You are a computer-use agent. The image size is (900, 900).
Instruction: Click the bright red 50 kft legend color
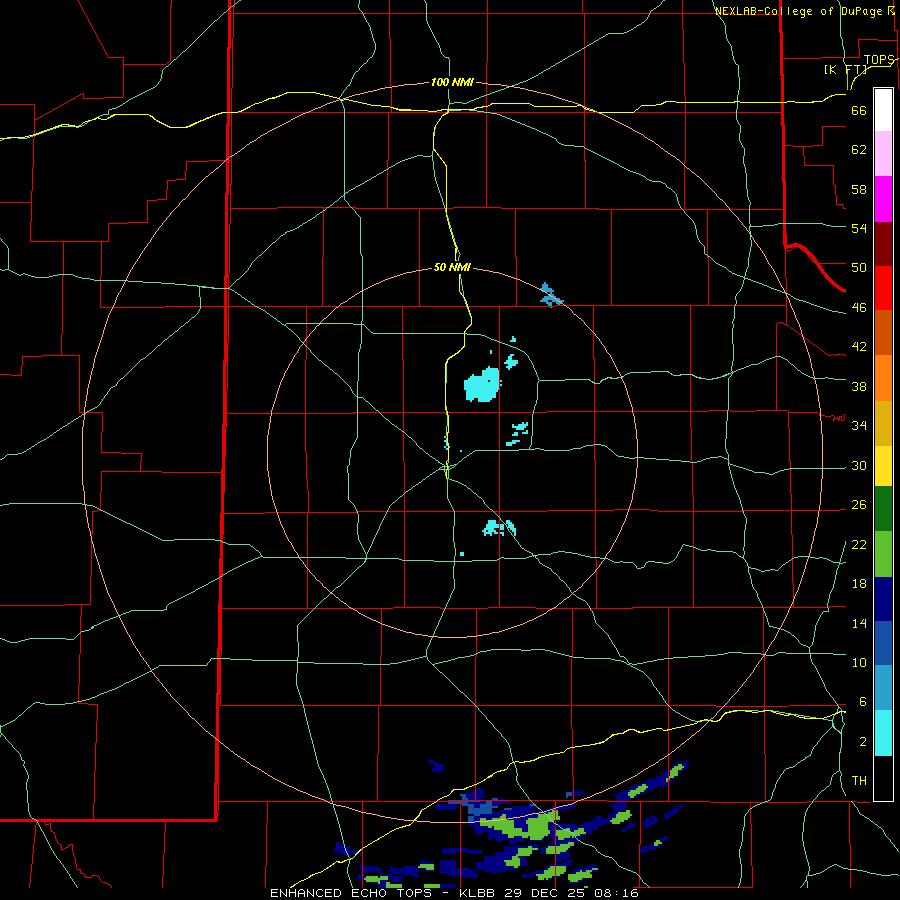(883, 288)
